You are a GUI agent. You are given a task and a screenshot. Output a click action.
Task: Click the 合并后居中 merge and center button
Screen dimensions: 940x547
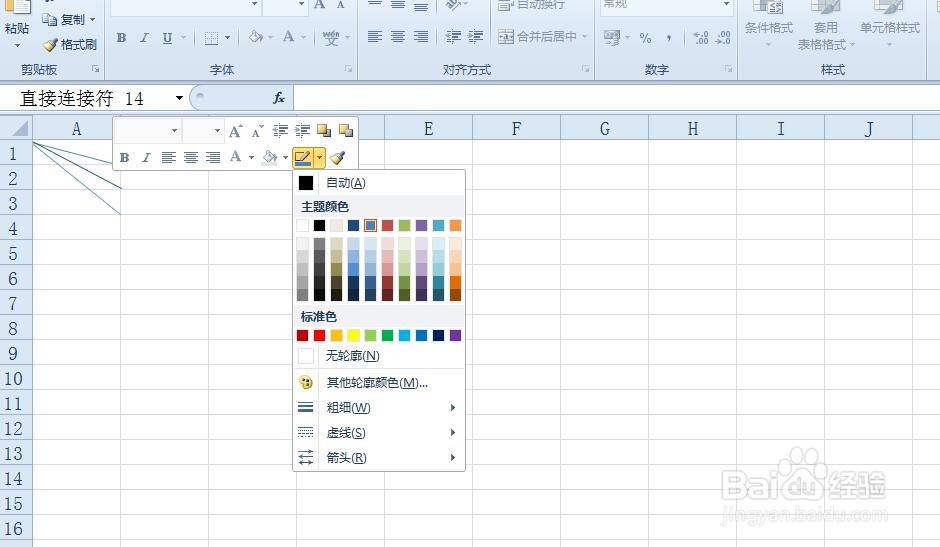tap(538, 37)
